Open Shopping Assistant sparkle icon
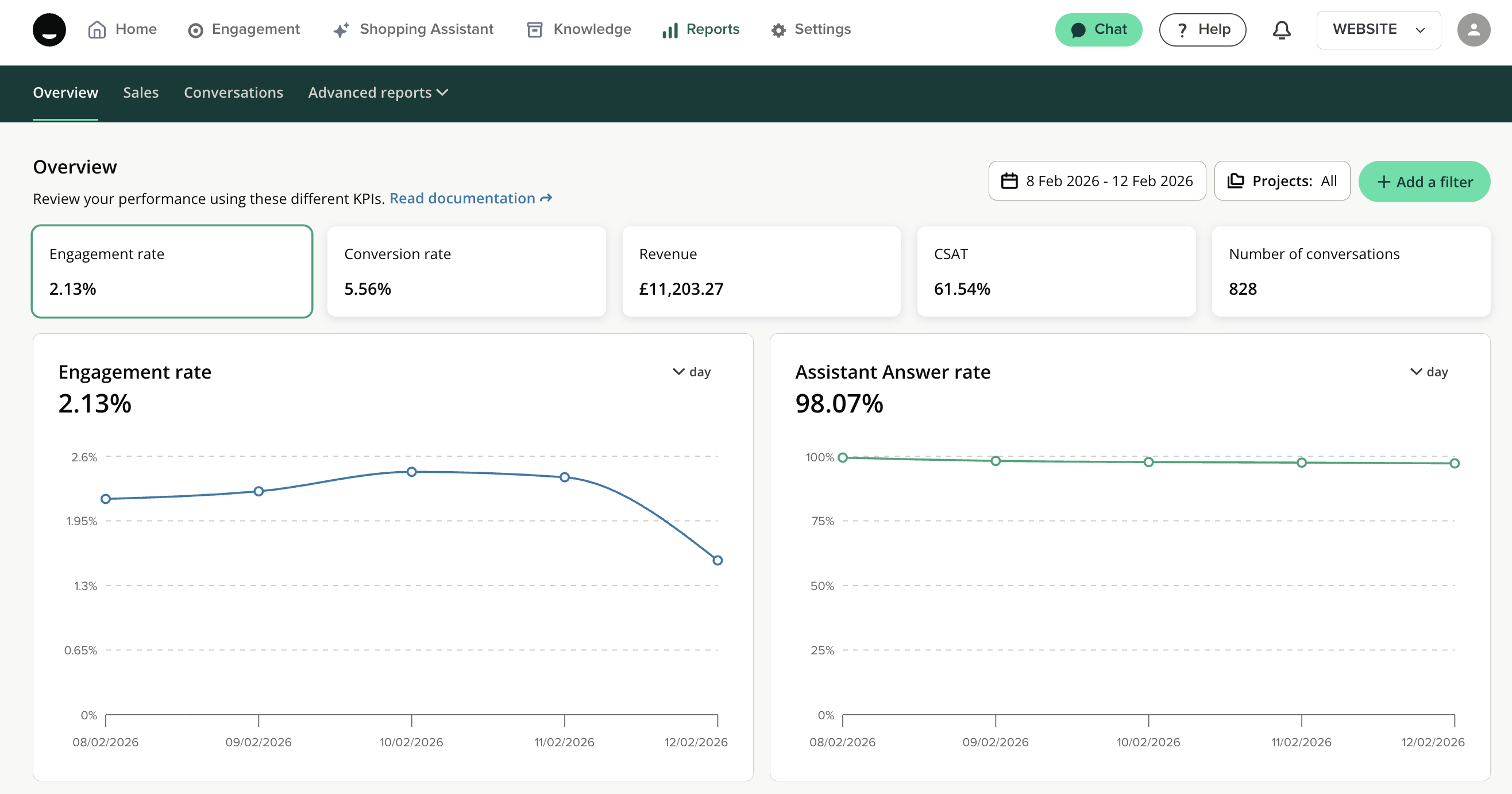The height and width of the screenshot is (794, 1512). [x=341, y=30]
